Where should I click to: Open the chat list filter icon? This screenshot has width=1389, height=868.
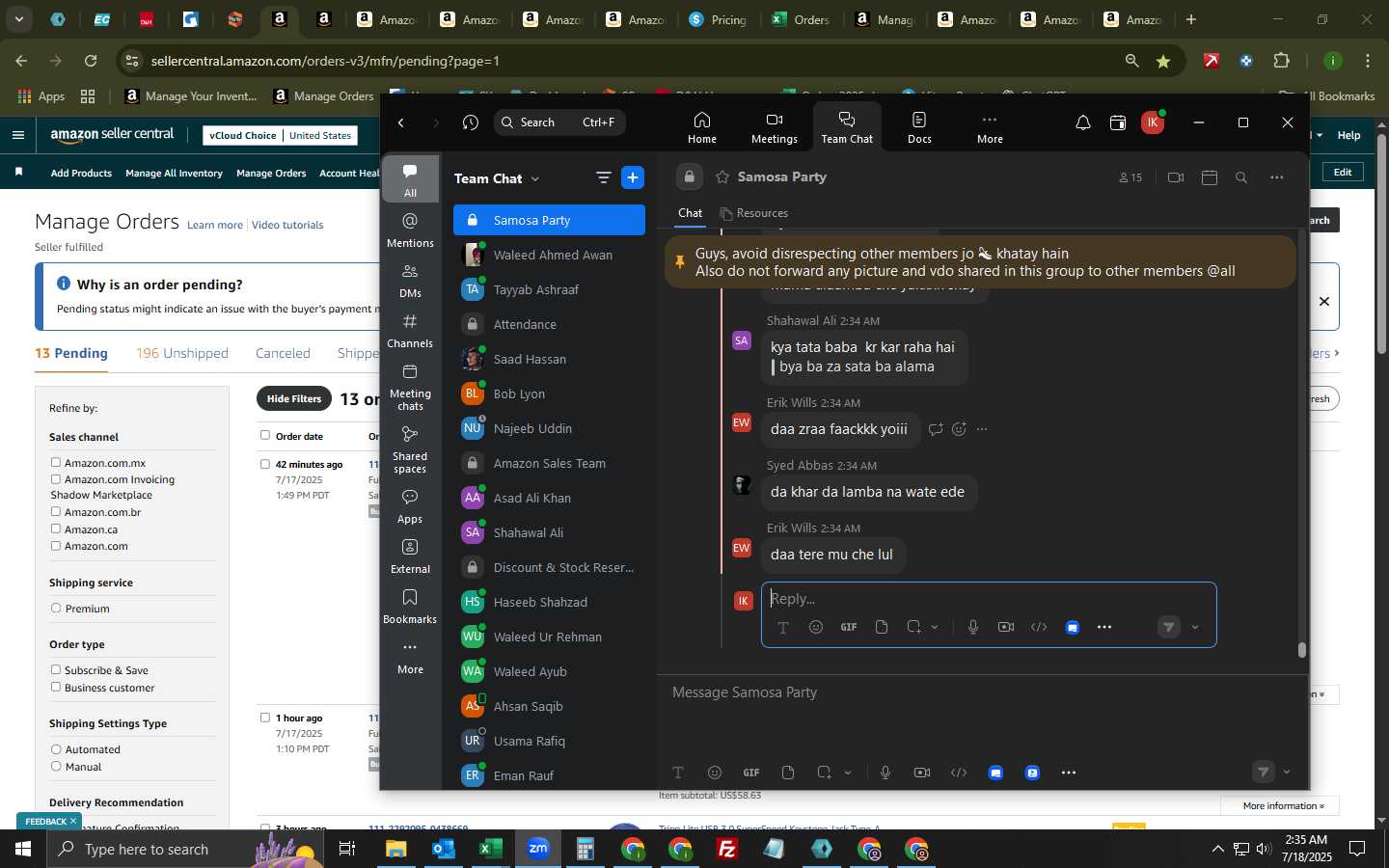coord(604,177)
